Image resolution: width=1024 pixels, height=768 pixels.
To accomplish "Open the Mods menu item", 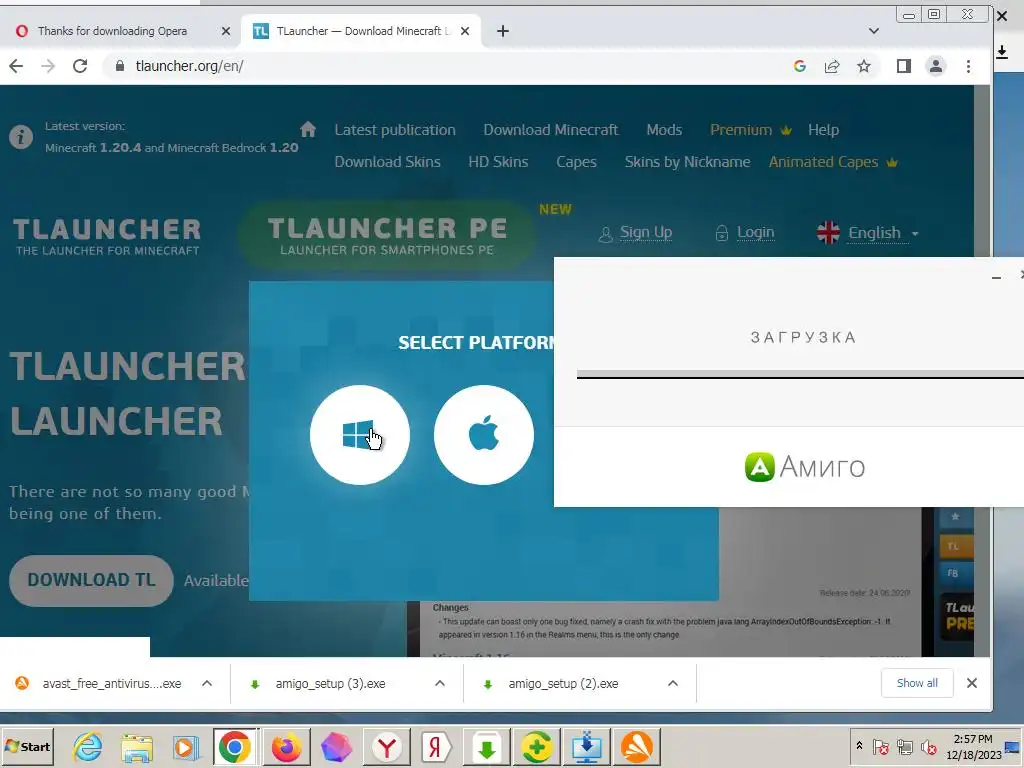I will tap(664, 130).
